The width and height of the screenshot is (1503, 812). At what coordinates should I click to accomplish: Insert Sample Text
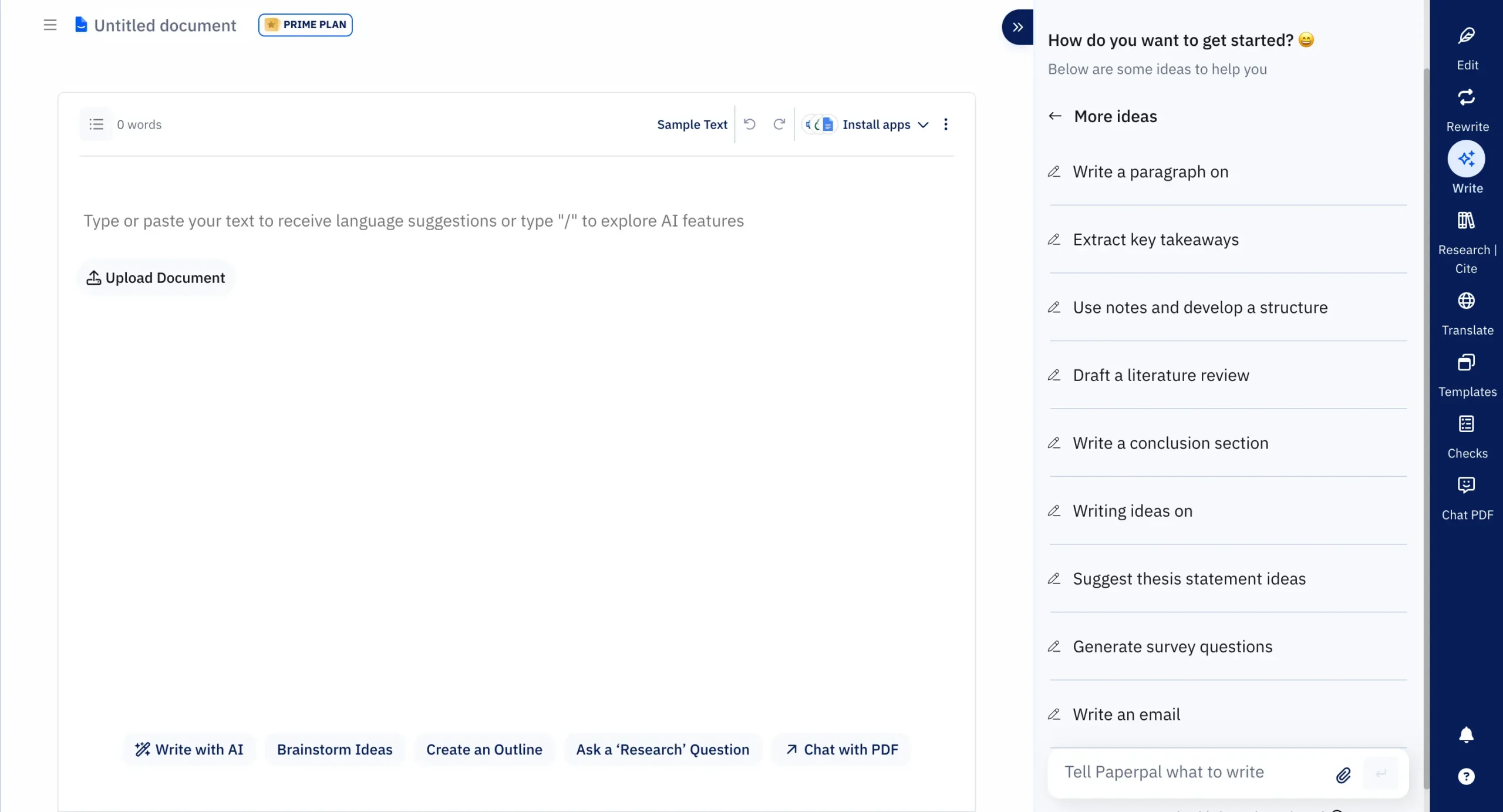[692, 124]
